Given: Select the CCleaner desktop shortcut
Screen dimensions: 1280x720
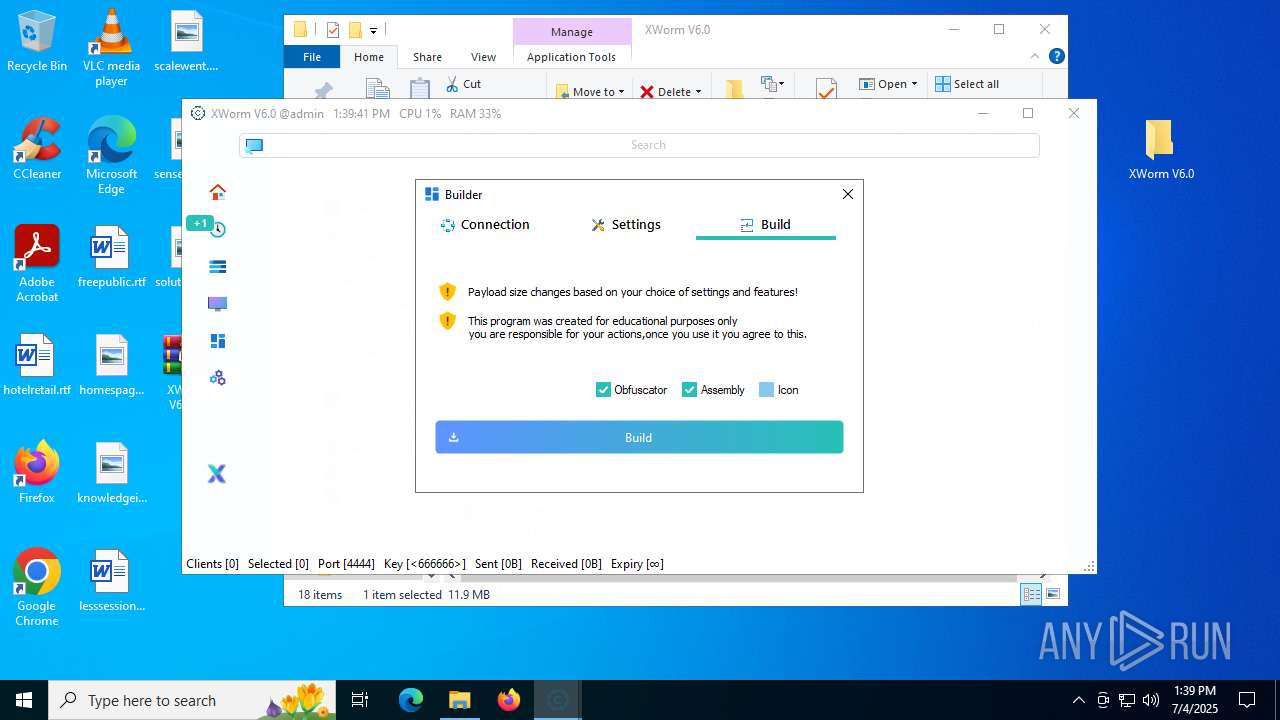Looking at the screenshot, I should tap(37, 150).
